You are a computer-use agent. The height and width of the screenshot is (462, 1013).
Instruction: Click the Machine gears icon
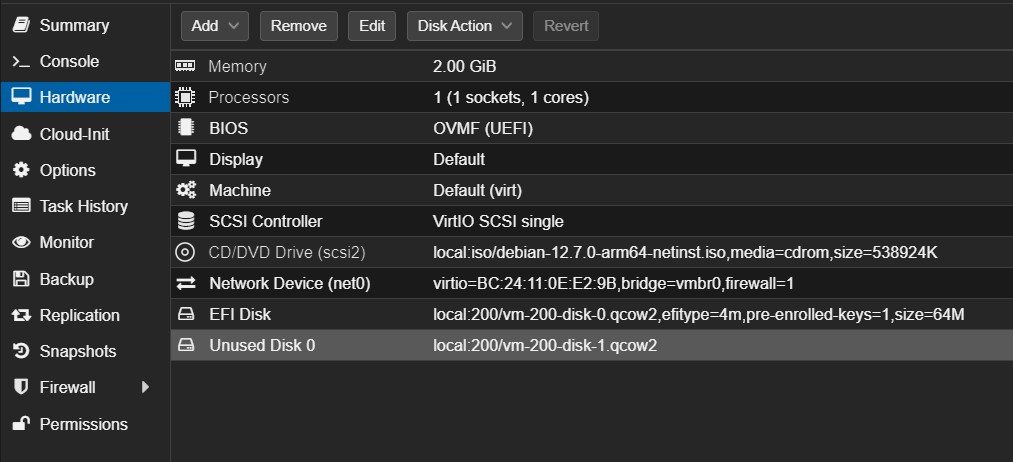[x=185, y=190]
